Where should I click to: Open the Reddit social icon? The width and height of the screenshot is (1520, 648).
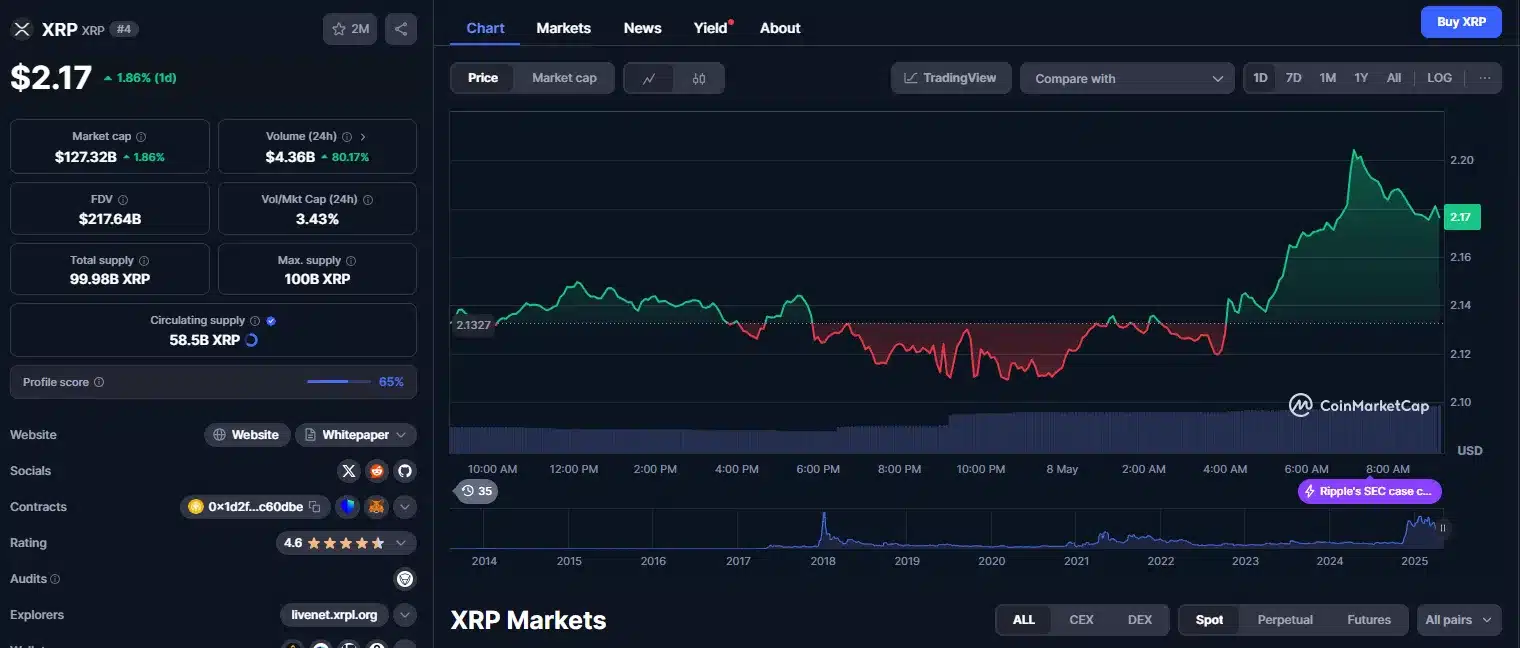(x=377, y=471)
